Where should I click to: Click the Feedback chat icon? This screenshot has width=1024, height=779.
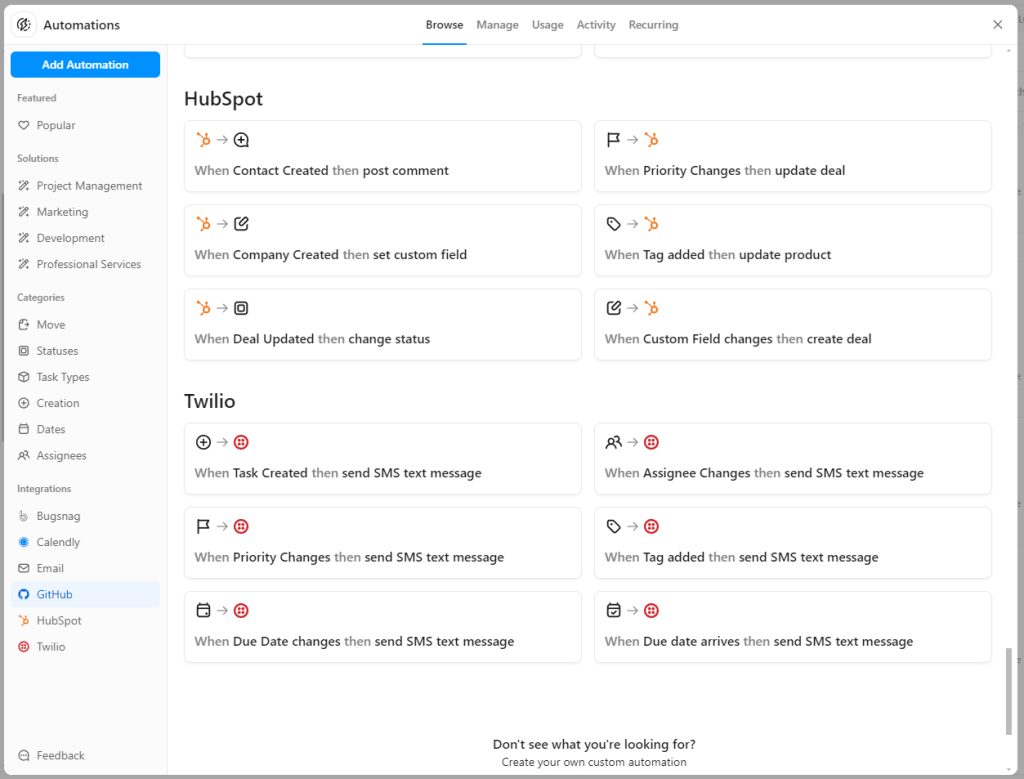tap(24, 755)
